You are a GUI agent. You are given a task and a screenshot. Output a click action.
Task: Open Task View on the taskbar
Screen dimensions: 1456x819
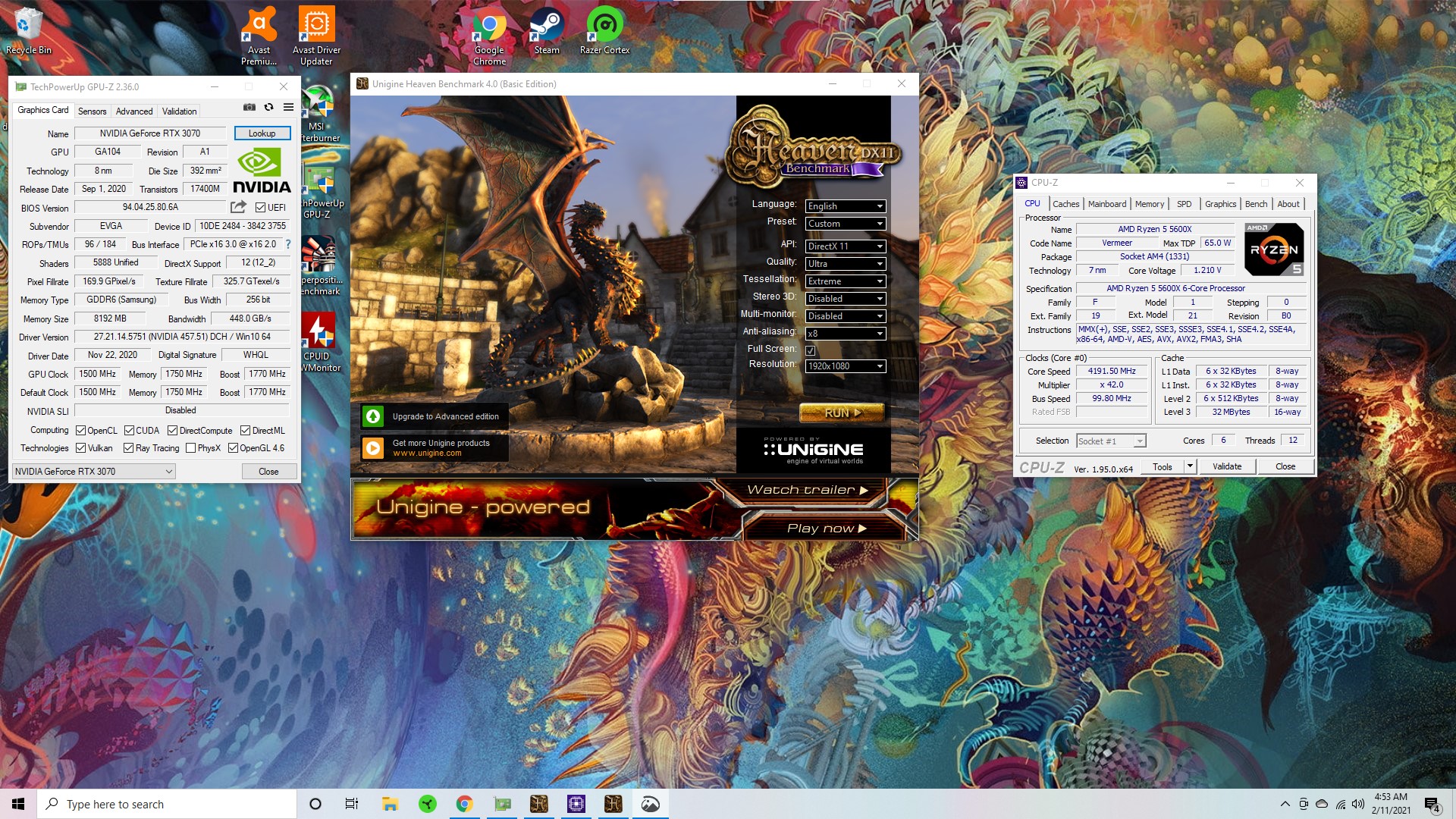point(352,804)
